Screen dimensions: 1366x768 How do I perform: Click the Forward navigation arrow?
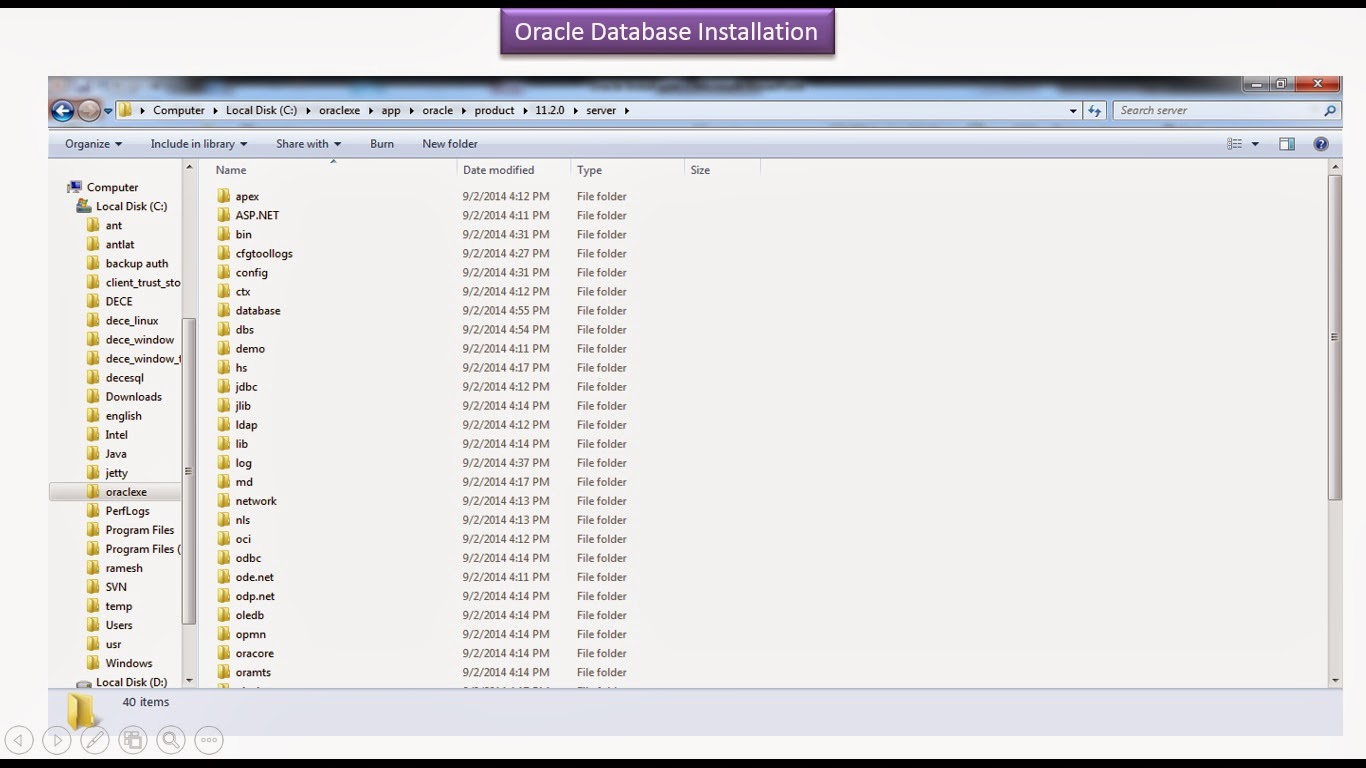point(89,111)
